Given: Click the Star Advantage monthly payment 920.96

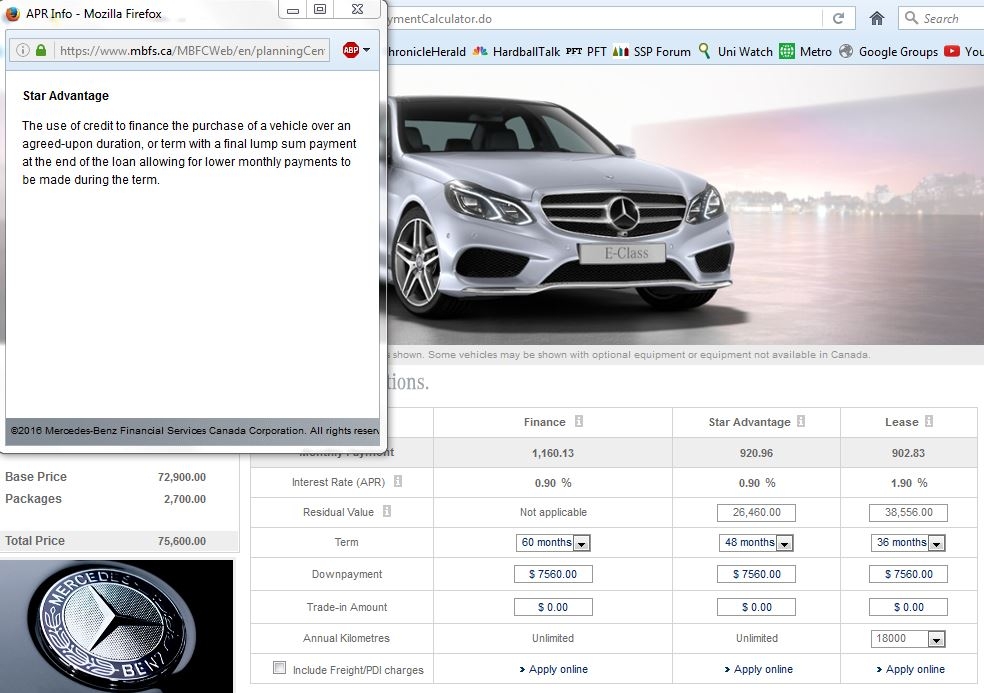Looking at the screenshot, I should [x=756, y=453].
